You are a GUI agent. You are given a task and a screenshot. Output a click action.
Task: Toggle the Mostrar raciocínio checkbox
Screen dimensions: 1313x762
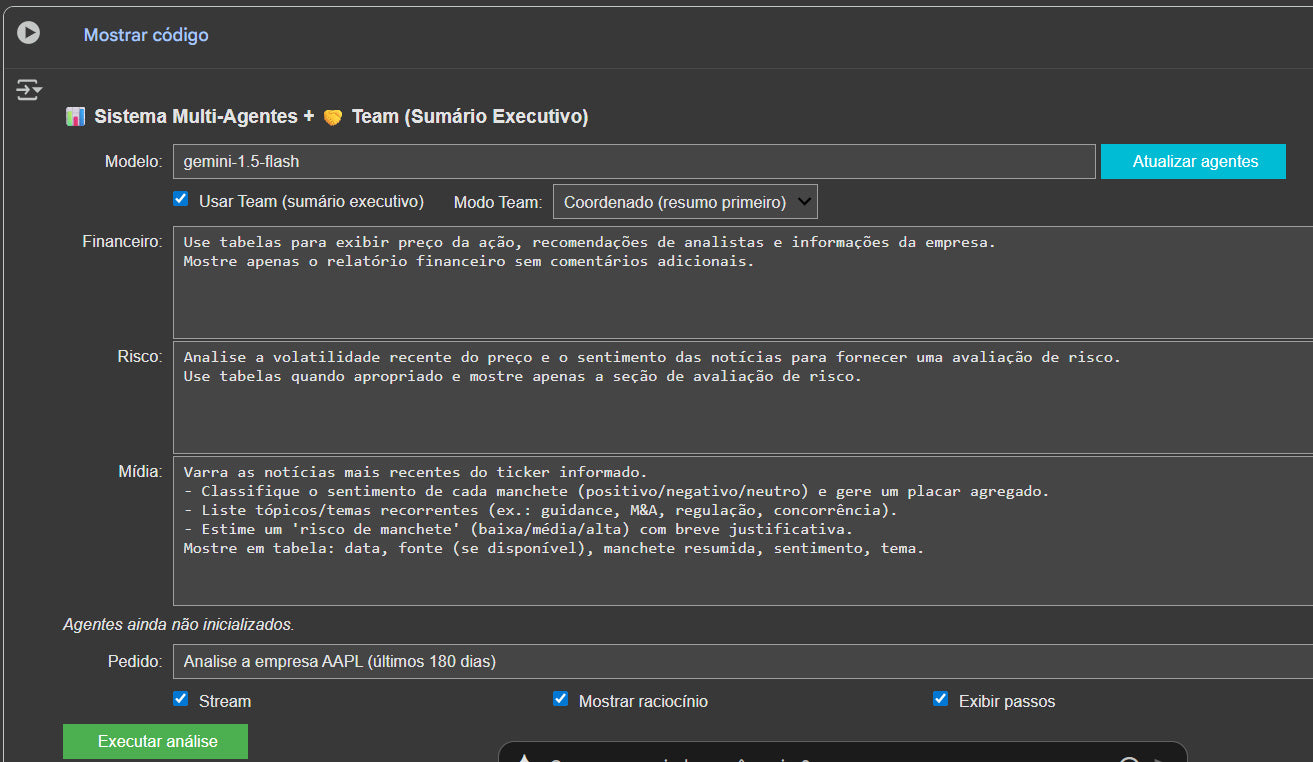click(x=560, y=699)
